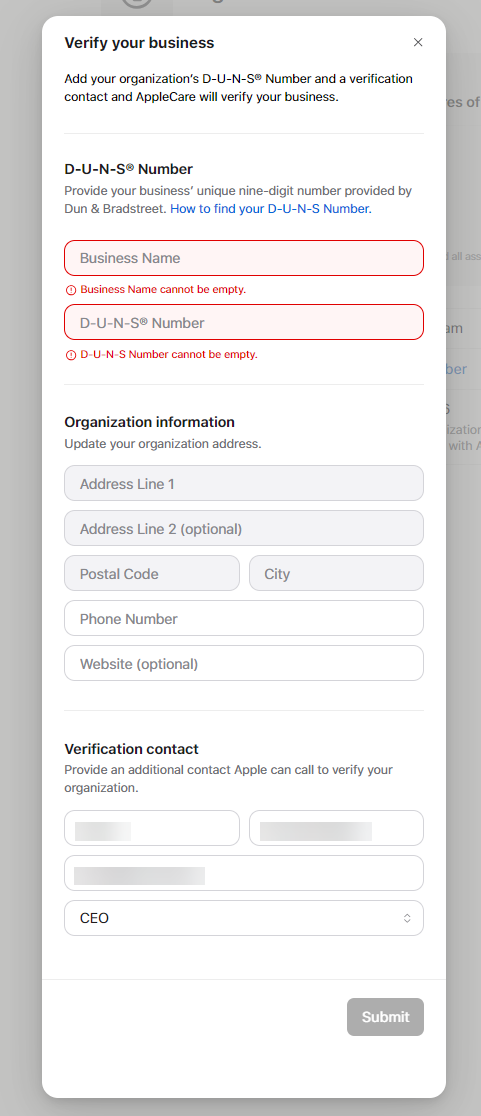The height and width of the screenshot is (1116, 481).
Task: Click the Verify your business heading
Action: [139, 43]
